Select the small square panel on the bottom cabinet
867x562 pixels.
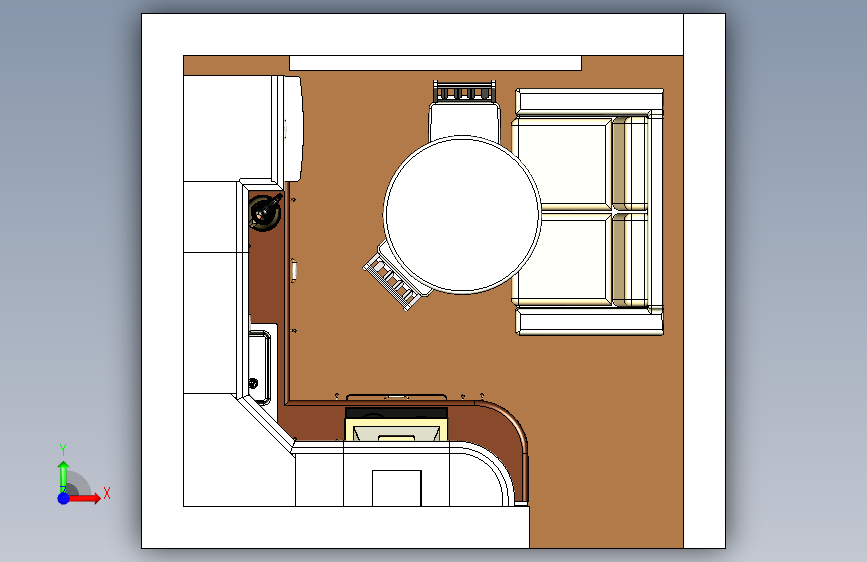[396, 488]
